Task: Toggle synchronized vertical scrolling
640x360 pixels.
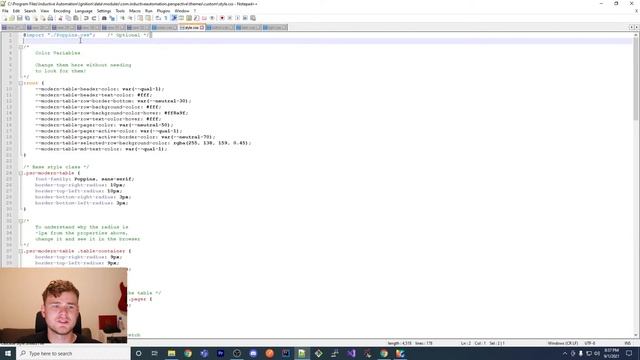Action: (x=140, y=18)
